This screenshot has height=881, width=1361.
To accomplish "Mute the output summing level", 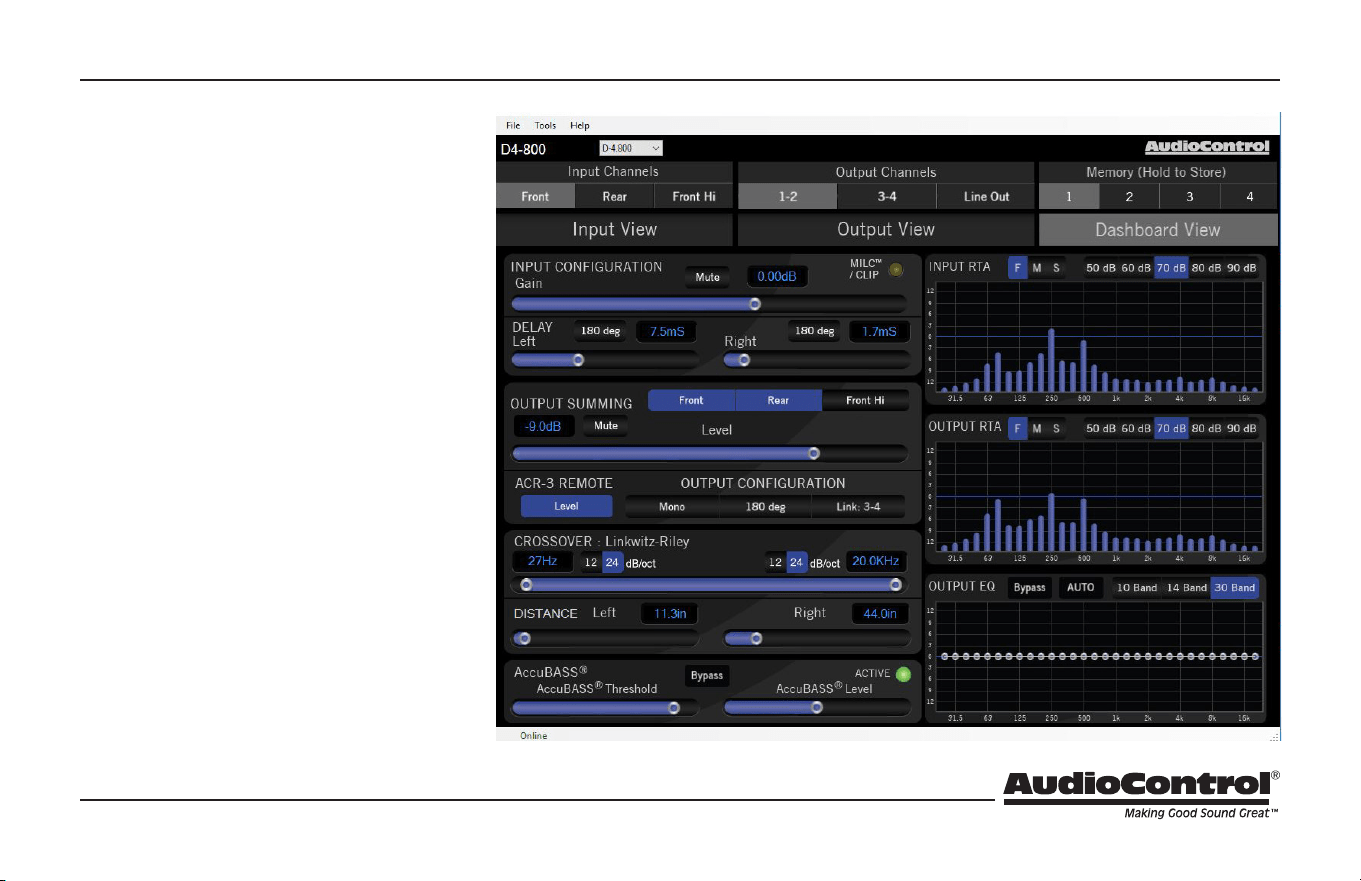I will tap(605, 426).
